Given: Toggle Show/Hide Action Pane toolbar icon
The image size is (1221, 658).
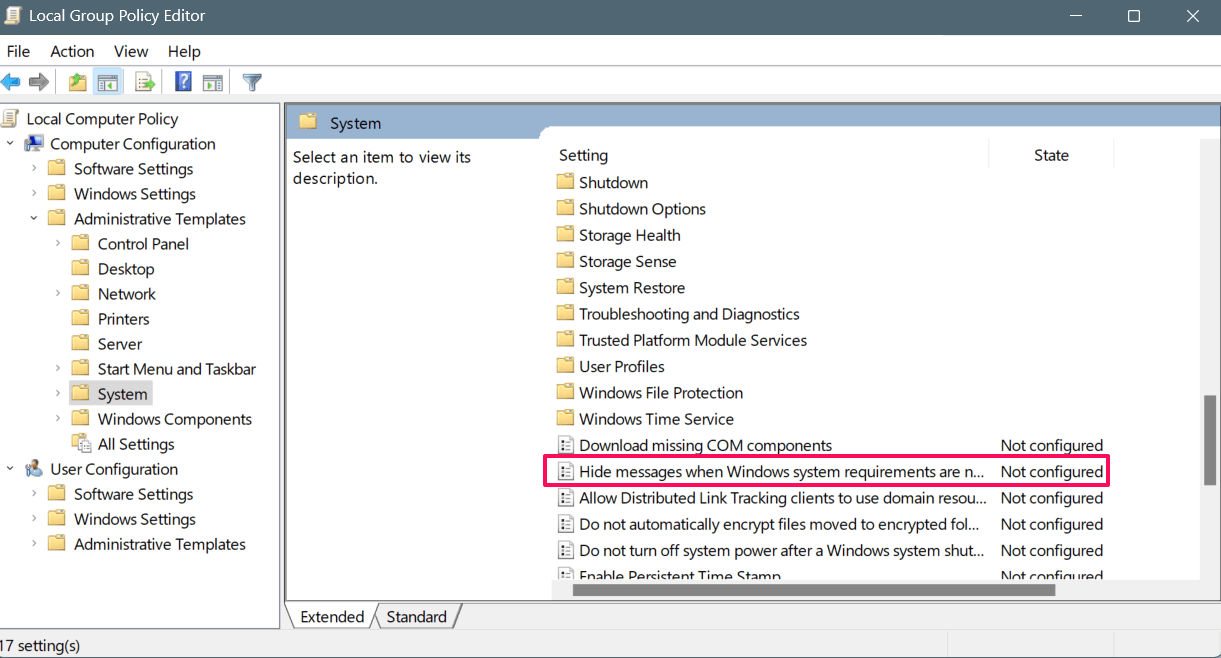Looking at the screenshot, I should point(213,82).
